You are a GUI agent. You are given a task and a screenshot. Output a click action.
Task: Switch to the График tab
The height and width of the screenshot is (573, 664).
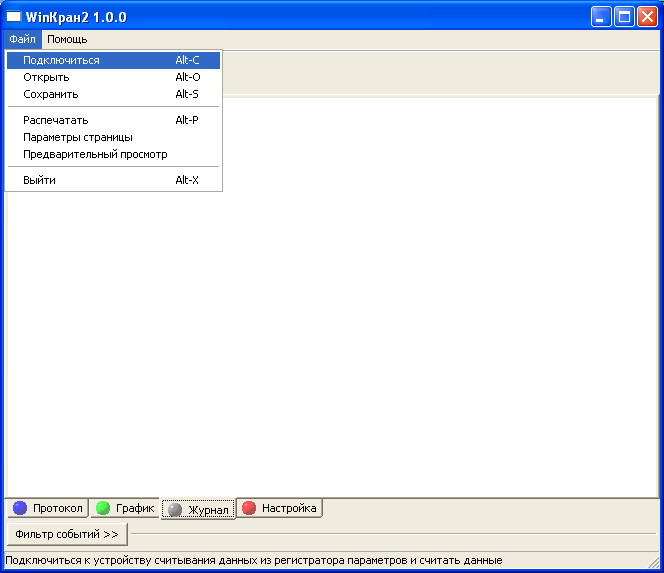(125, 508)
